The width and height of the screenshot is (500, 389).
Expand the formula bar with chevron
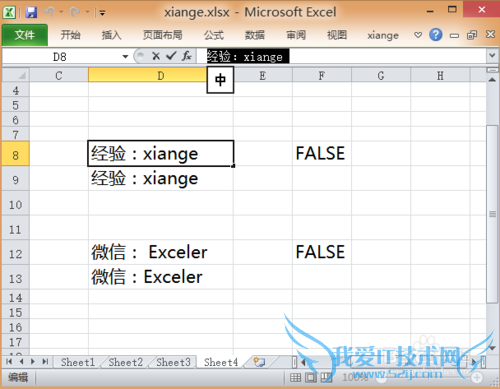(492, 56)
